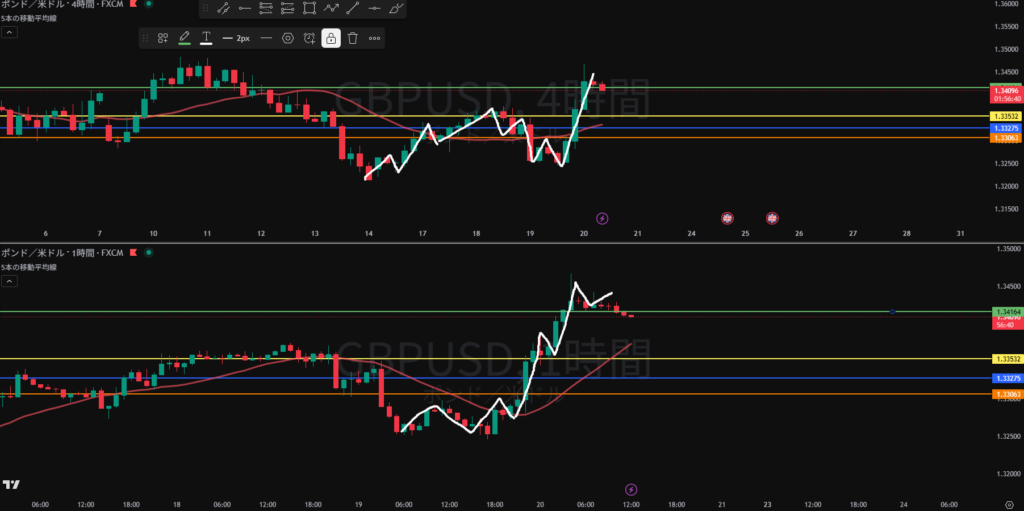
Task: Click the 1.33532 yellow price label on upper chart
Action: tap(1004, 117)
